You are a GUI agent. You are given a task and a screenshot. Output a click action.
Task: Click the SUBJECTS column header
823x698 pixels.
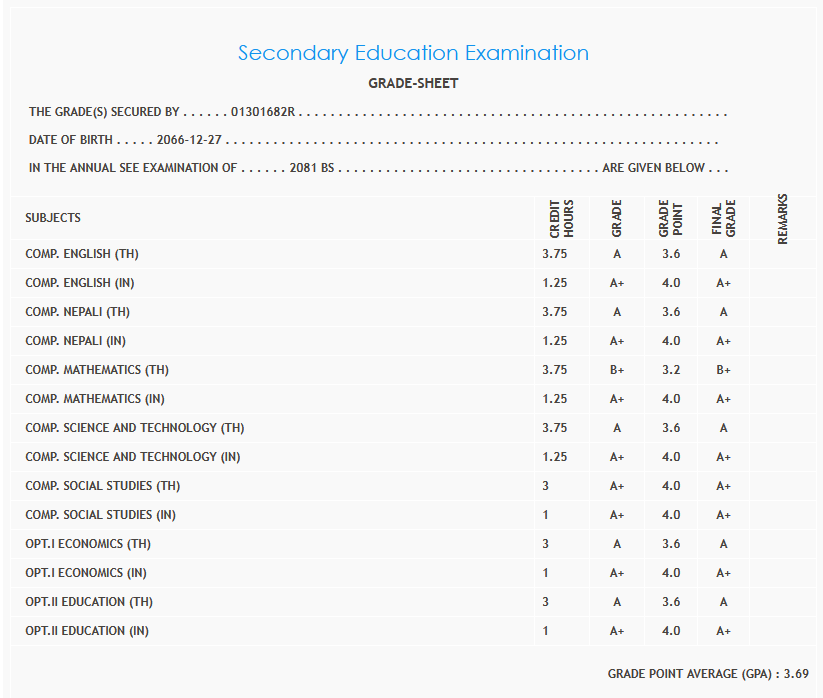click(53, 217)
